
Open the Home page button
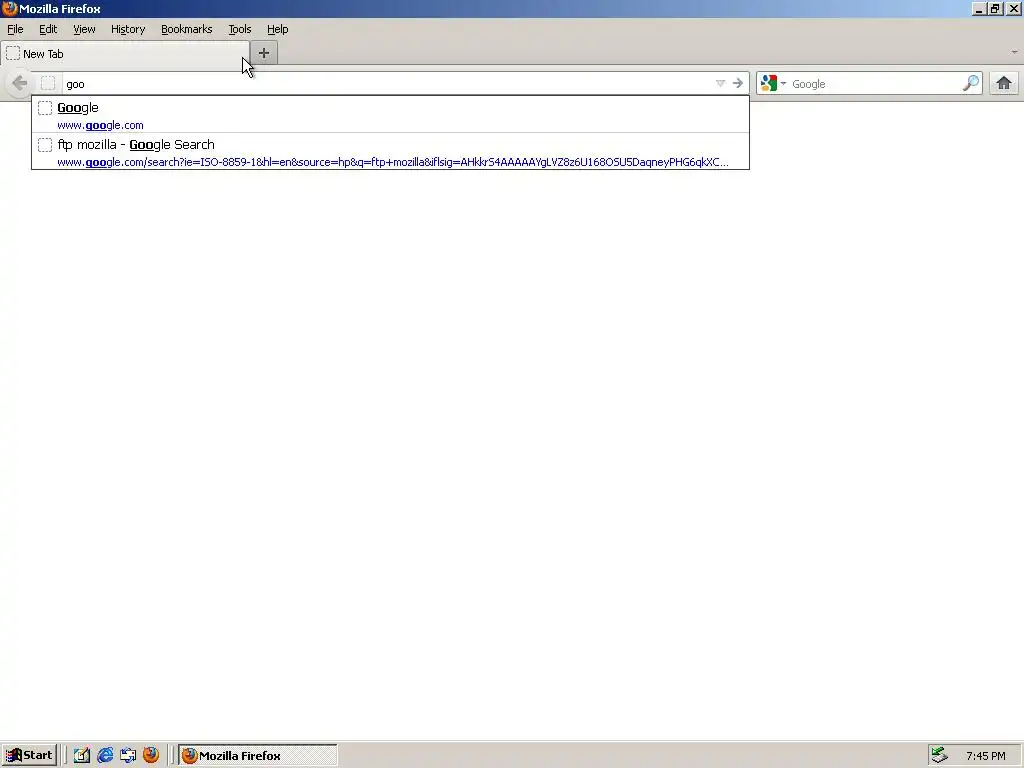(x=1004, y=83)
